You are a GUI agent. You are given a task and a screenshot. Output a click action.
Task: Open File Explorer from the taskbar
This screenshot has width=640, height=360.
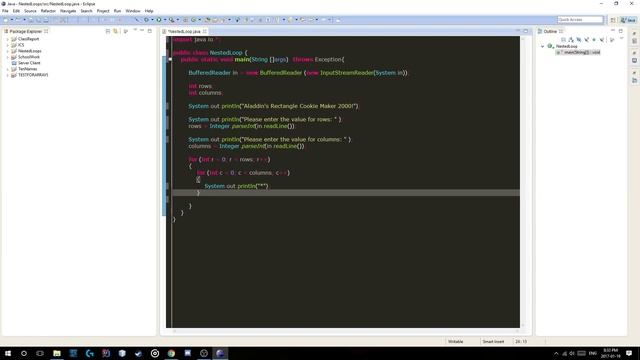pos(57,353)
